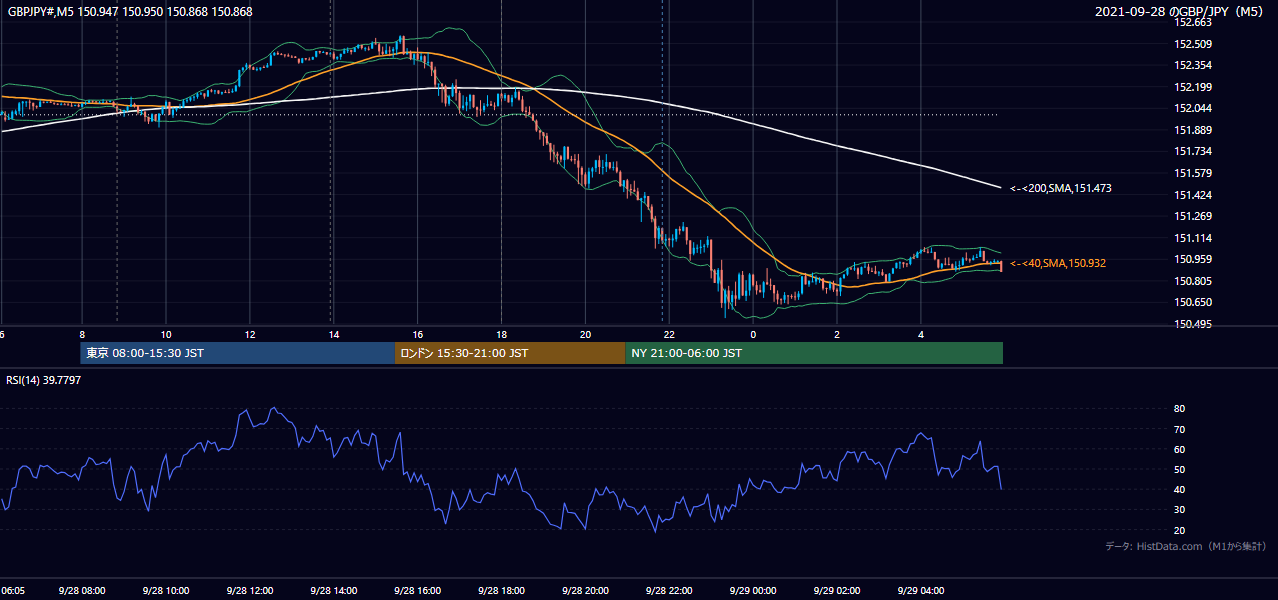Click RSI axis level 20
This screenshot has width=1278, height=600.
point(1180,530)
